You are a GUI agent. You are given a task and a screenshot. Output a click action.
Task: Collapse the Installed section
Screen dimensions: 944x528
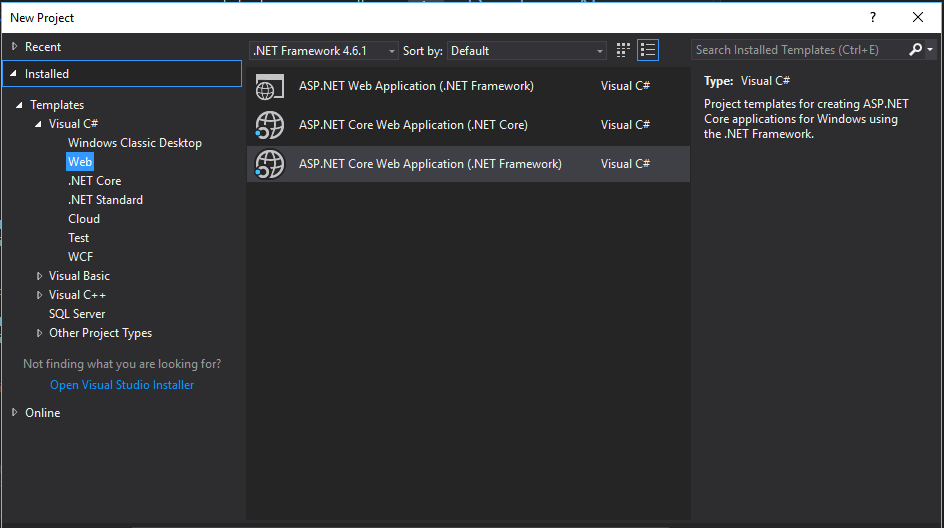pyautogui.click(x=13, y=73)
